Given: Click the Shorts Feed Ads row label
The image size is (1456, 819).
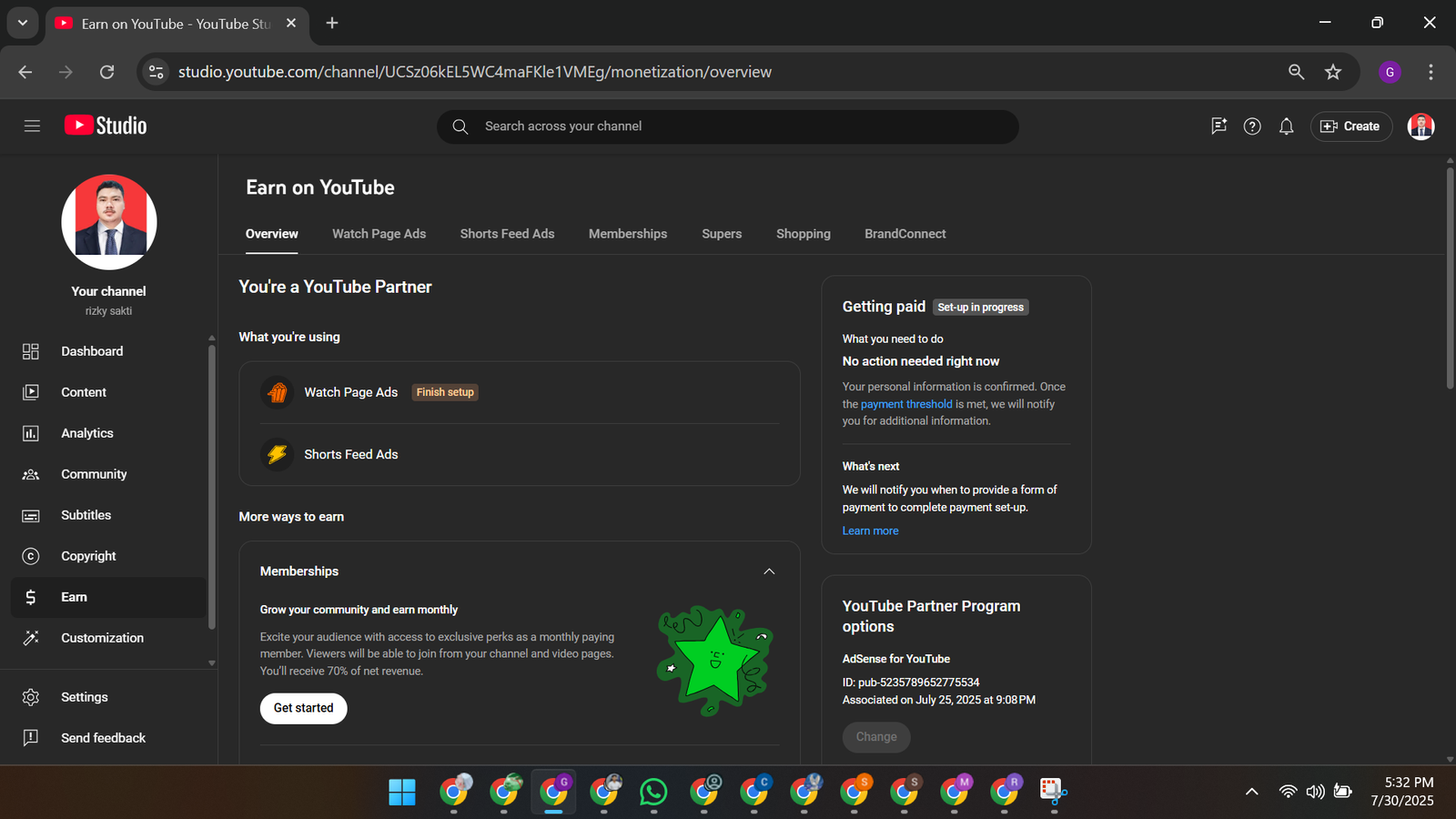Looking at the screenshot, I should pyautogui.click(x=351, y=454).
